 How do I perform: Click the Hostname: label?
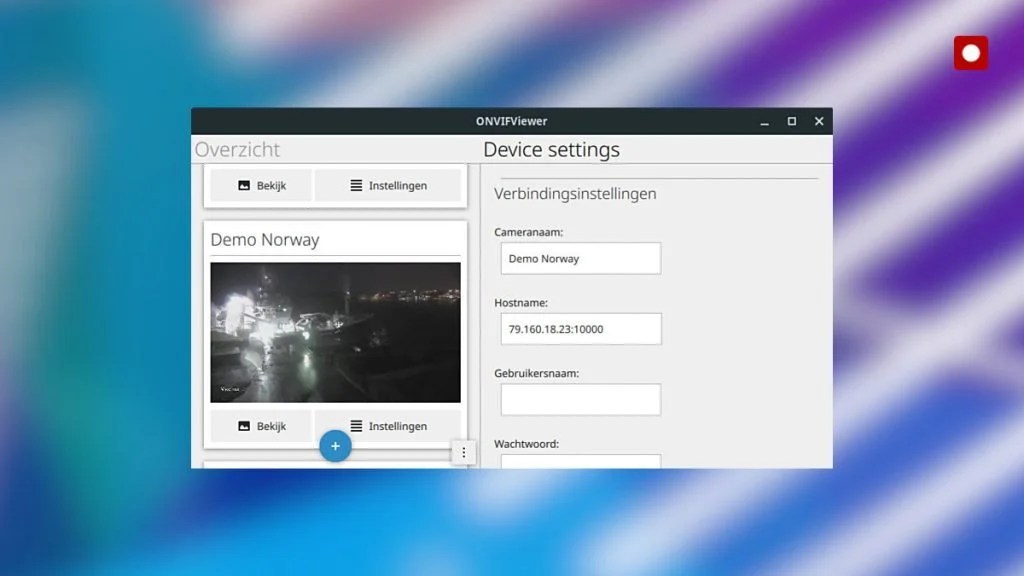(520, 303)
